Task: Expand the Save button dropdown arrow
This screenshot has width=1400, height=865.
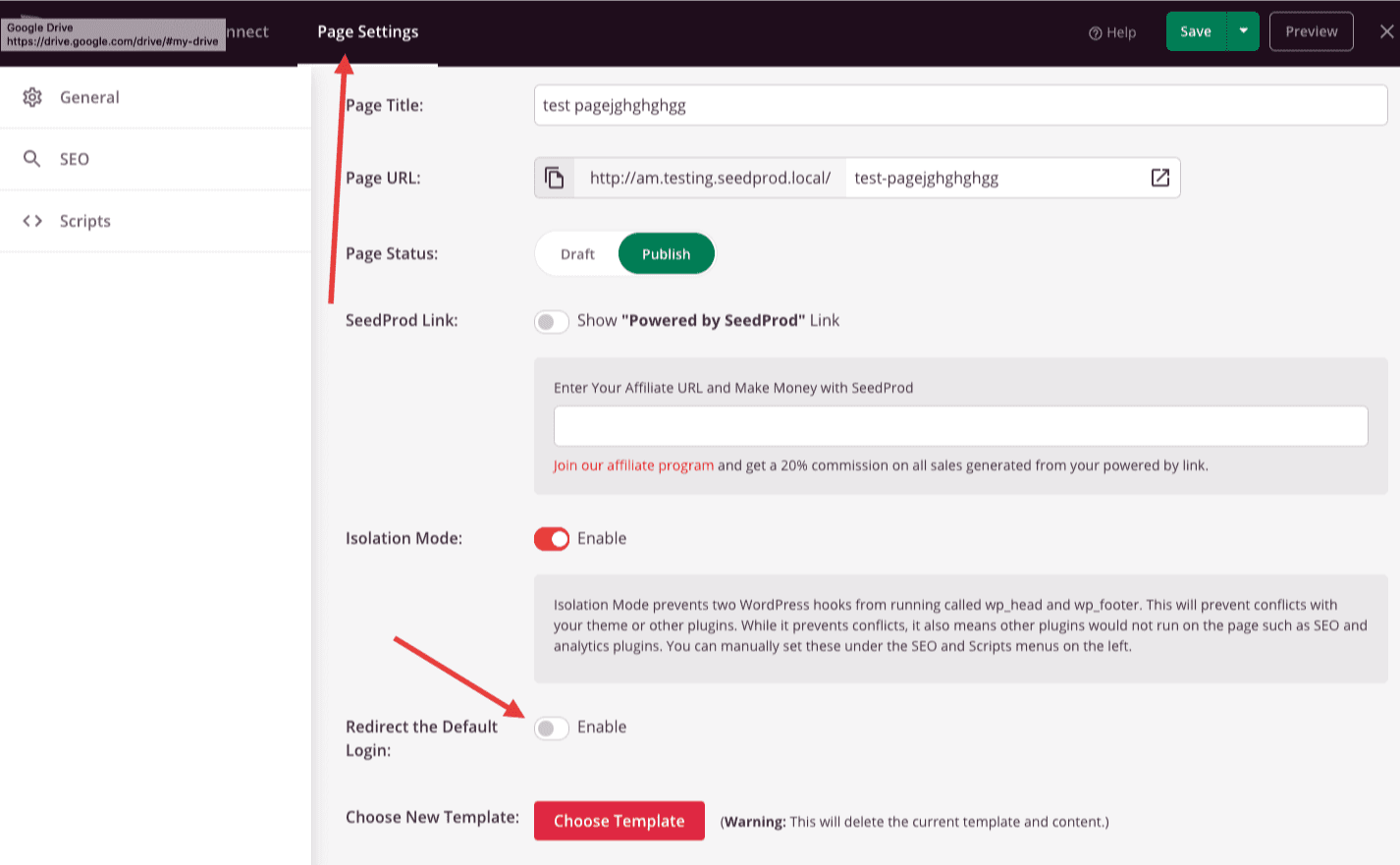Action: coord(1243,31)
